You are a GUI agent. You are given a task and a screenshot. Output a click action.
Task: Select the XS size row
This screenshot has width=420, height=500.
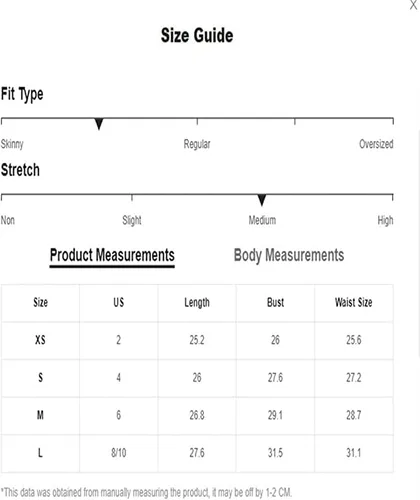pos(197,340)
